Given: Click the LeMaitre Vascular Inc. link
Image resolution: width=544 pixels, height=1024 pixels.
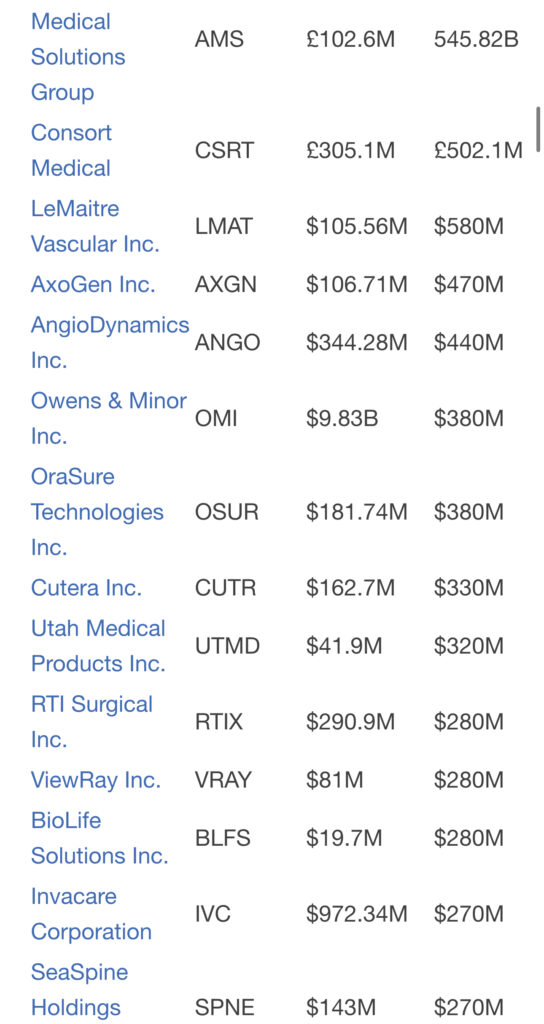Looking at the screenshot, I should tap(95, 226).
